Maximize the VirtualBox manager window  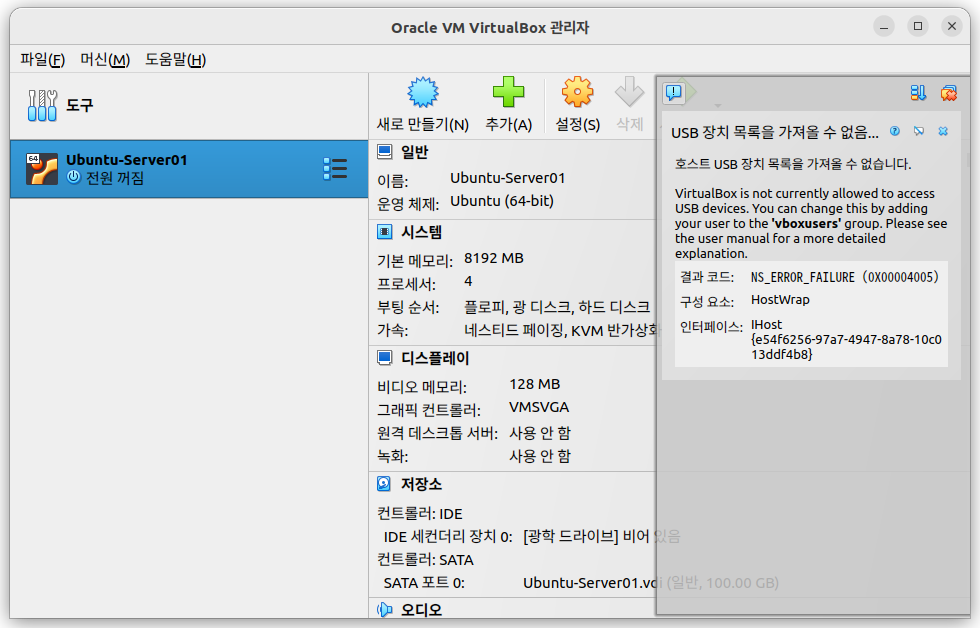tap(918, 26)
